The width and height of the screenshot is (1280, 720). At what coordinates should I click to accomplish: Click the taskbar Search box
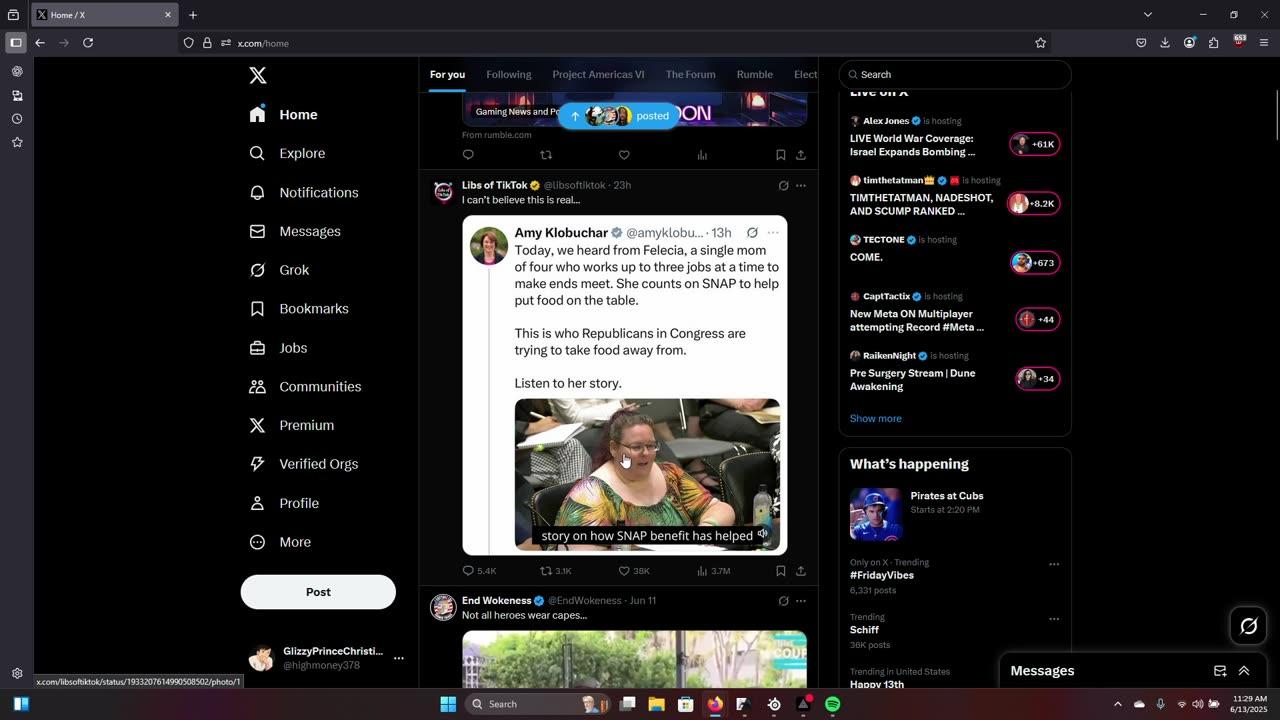click(537, 704)
